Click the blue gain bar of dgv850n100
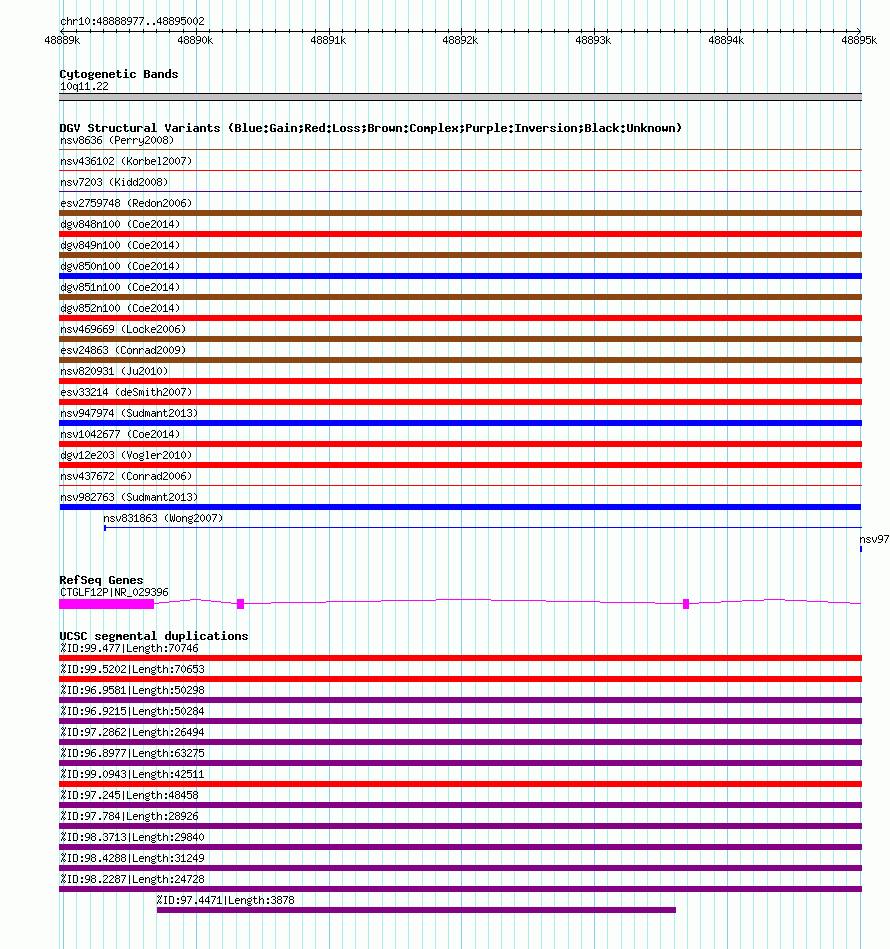 (x=460, y=276)
